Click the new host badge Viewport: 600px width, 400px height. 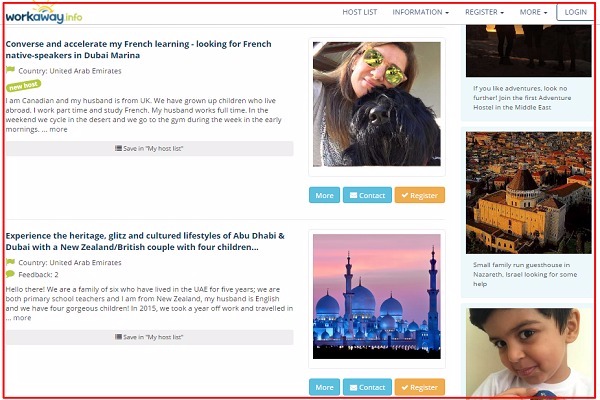click(23, 85)
